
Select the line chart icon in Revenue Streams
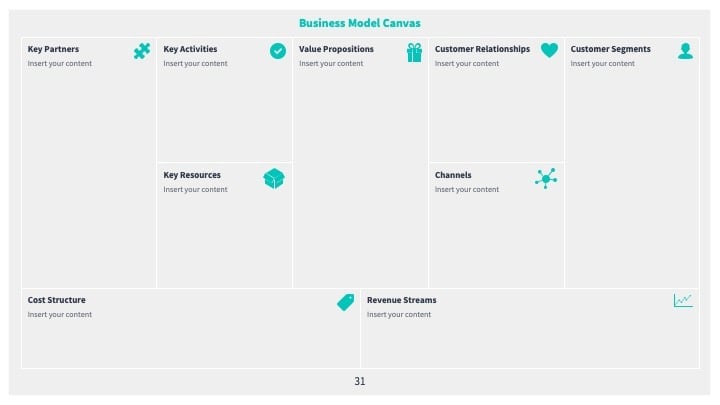click(683, 301)
